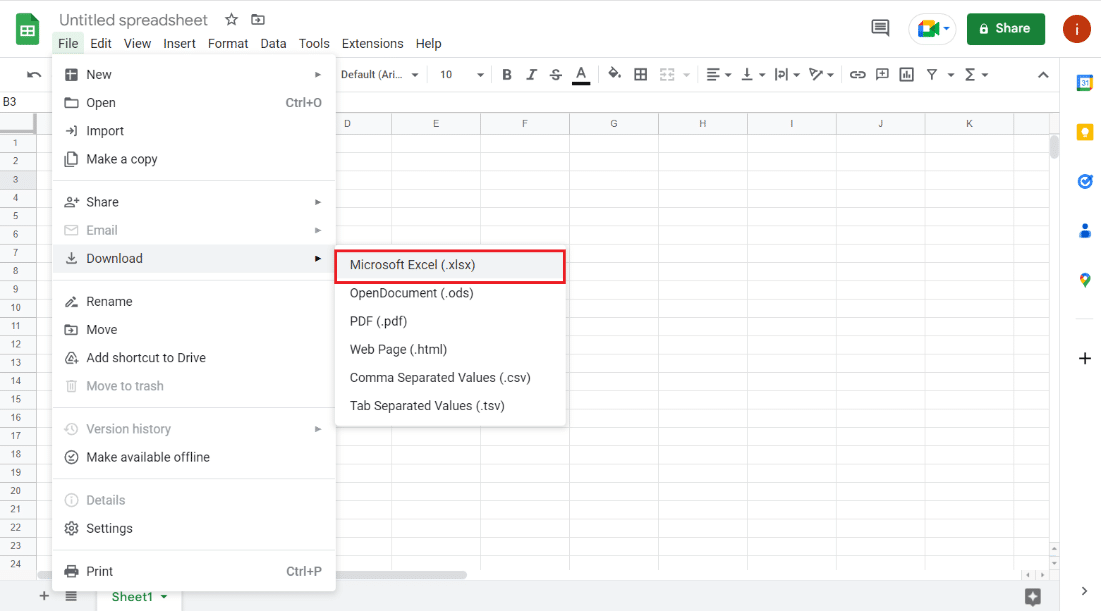Open the Format menu
1101x611 pixels.
[228, 44]
